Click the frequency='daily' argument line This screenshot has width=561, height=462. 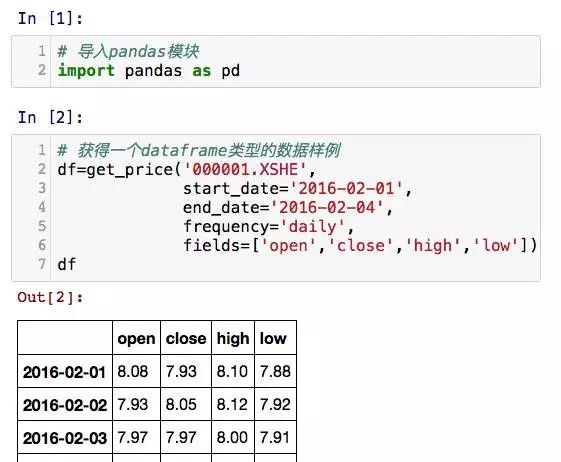268,227
